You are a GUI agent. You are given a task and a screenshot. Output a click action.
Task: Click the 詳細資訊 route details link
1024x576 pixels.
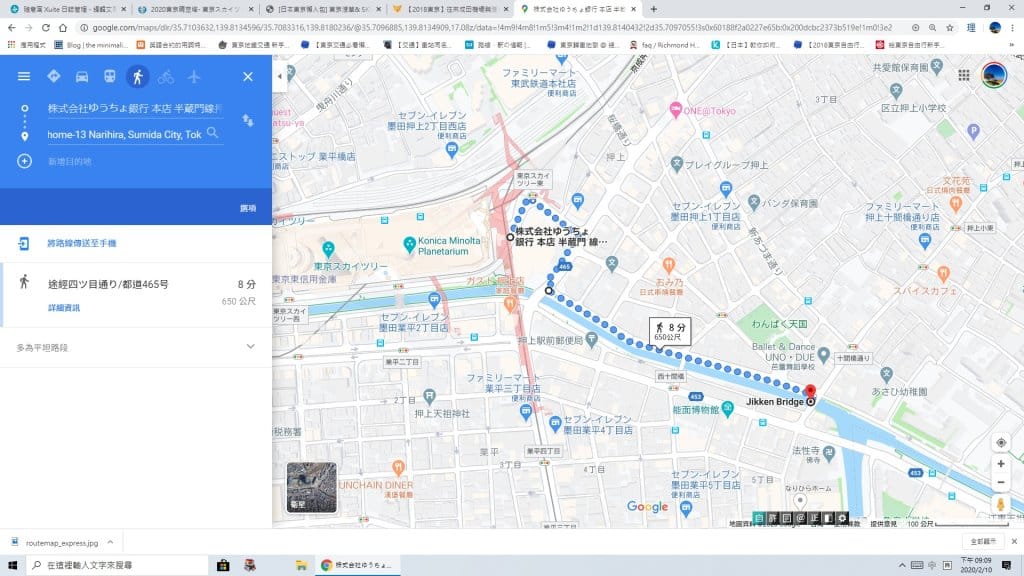coord(64,308)
